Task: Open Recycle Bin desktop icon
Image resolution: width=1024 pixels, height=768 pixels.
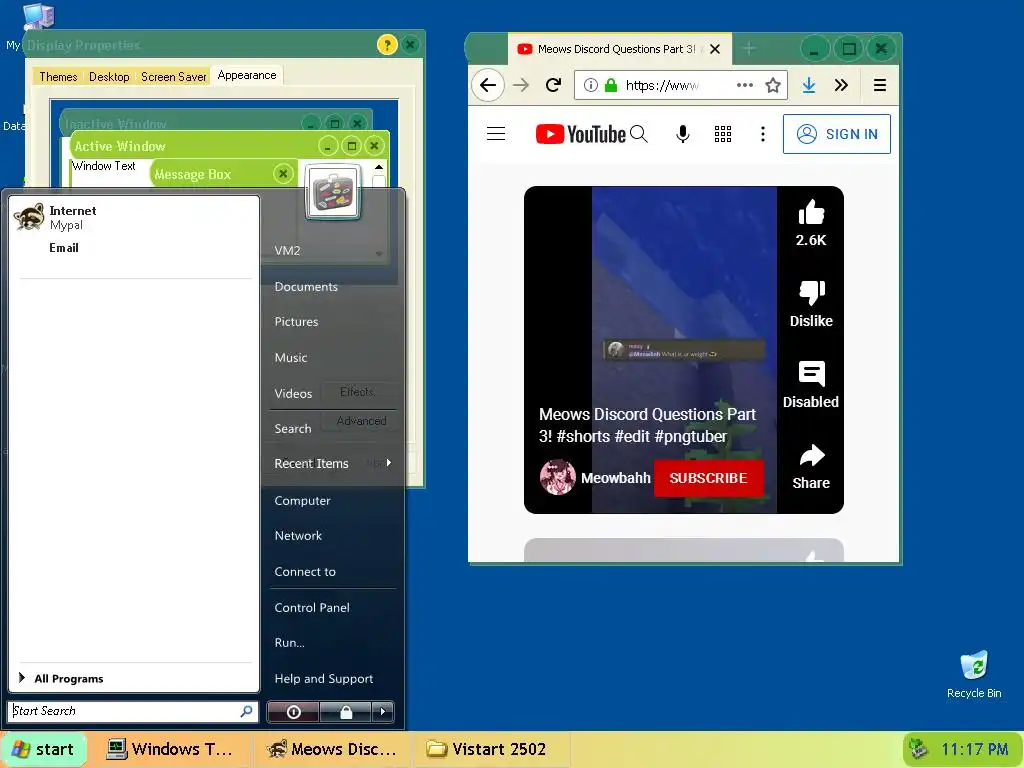Action: pos(974,675)
